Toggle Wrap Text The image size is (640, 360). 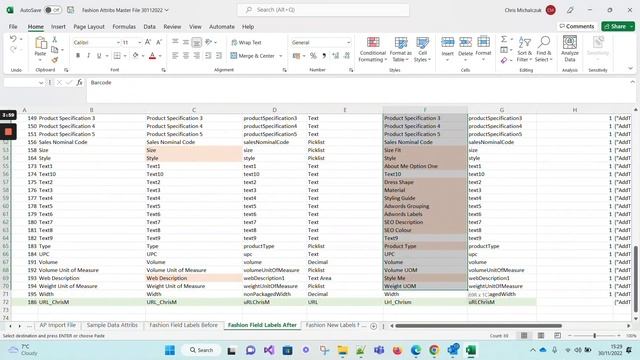coord(246,42)
